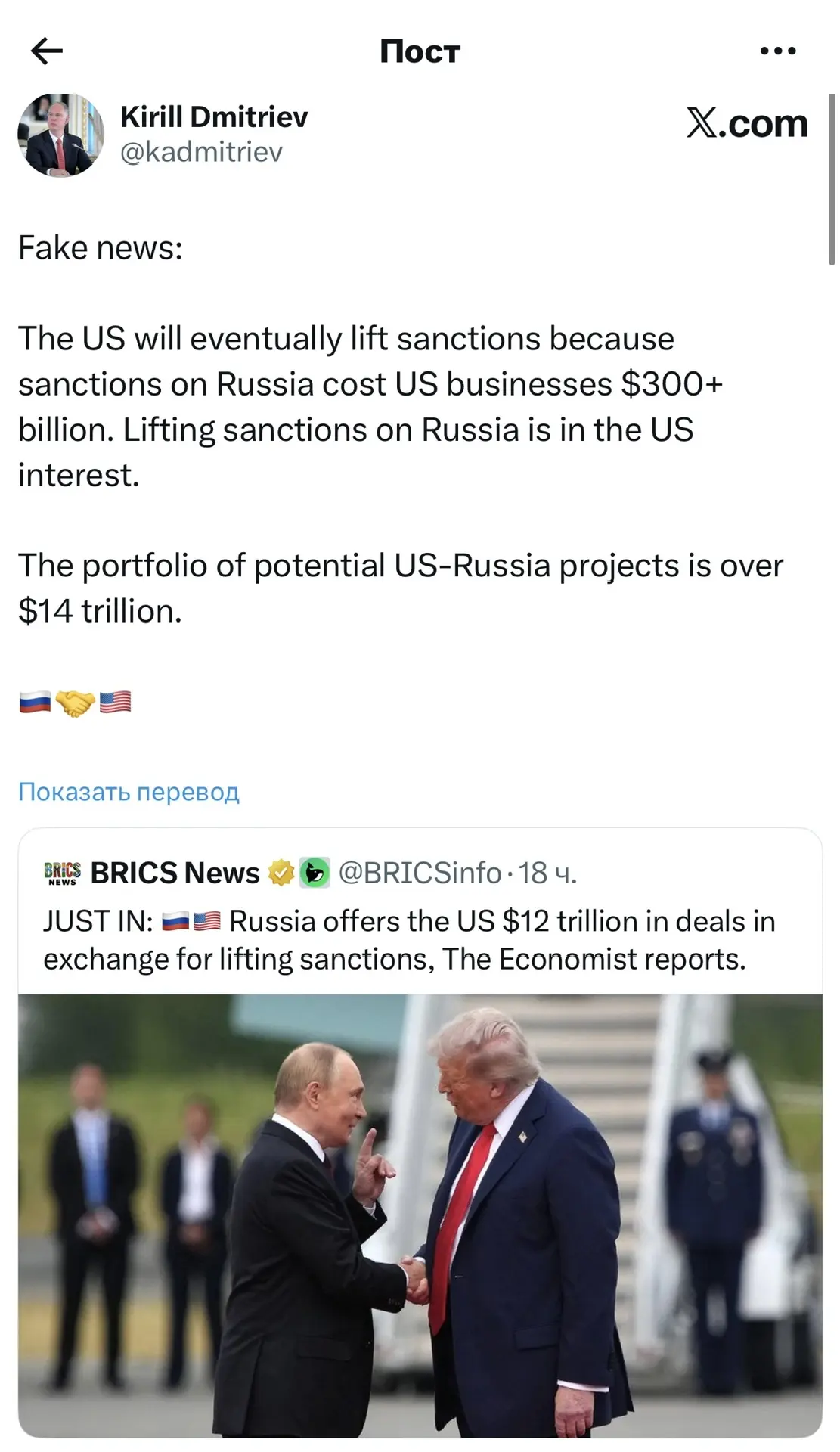
Task: Tap the Russian flag emoji in post
Action: (35, 703)
